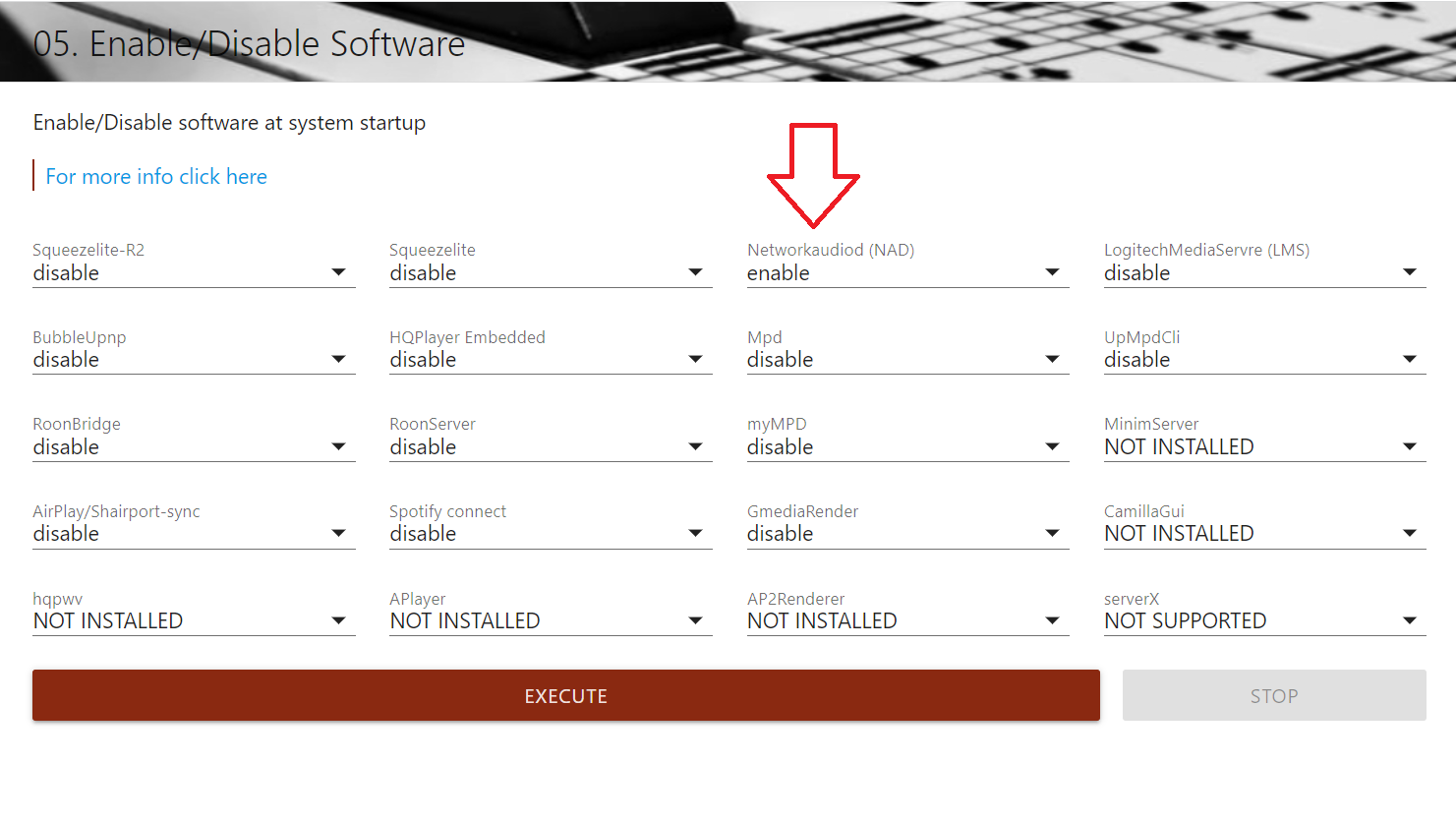Open the Squeezelite-R2 dropdown
Screen dimensions: 1456x822
(x=194, y=273)
